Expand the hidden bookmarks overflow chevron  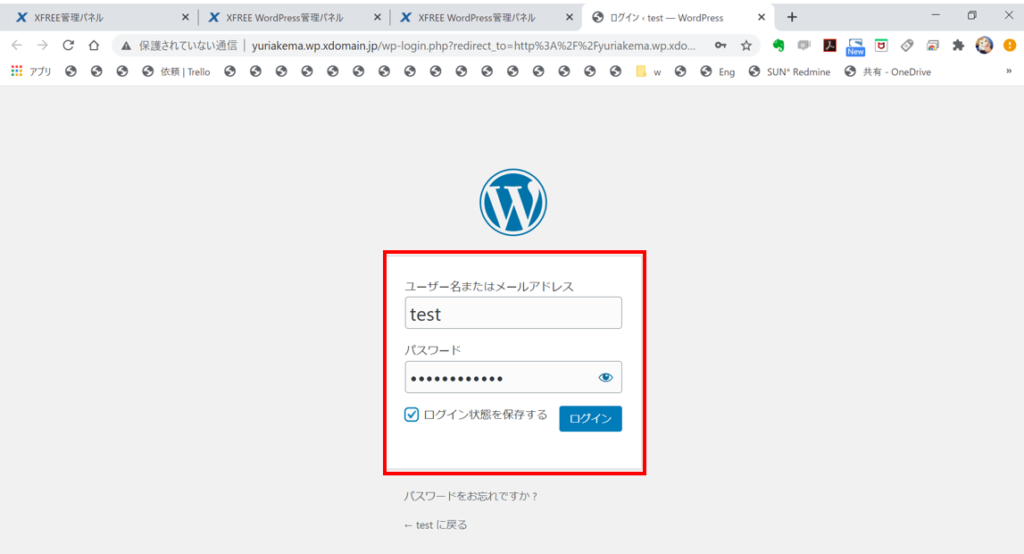[x=1008, y=71]
